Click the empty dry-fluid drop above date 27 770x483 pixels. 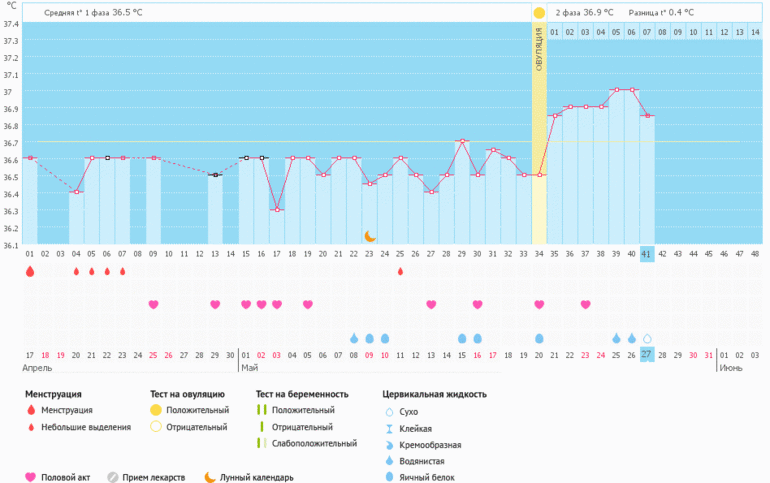pyautogui.click(x=647, y=338)
